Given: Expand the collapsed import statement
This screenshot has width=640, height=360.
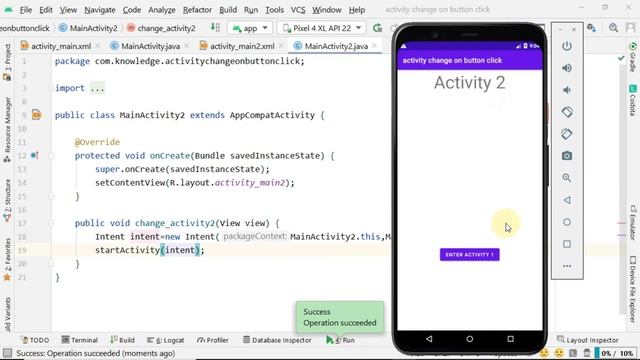Looking at the screenshot, I should tap(97, 88).
